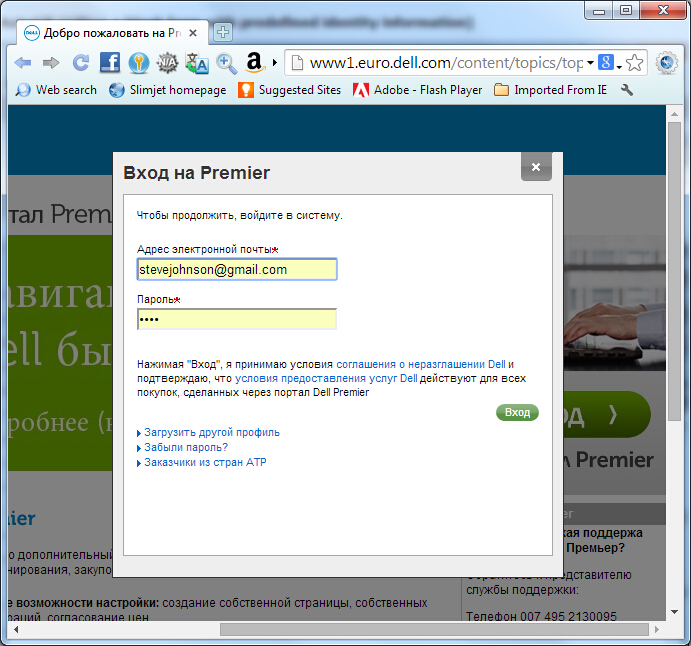Click the zoom magnifier icon
Viewport: 691px width, 646px height.
[x=227, y=63]
